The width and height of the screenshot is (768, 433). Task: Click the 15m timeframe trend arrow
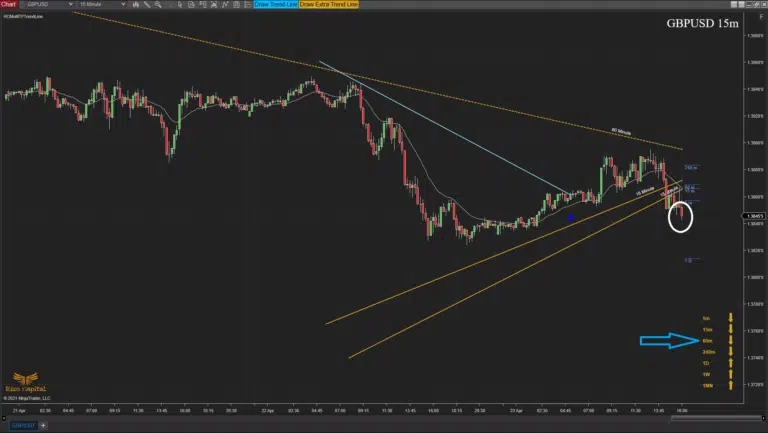731,329
